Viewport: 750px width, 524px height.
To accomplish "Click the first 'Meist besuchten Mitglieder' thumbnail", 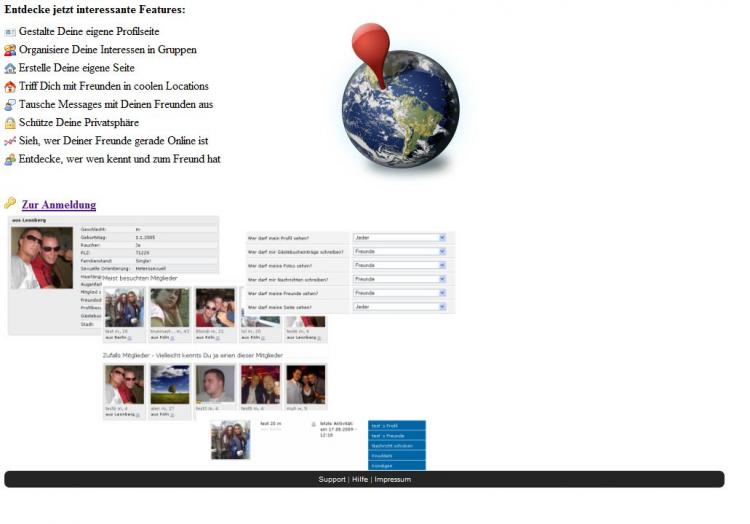I will tap(124, 307).
